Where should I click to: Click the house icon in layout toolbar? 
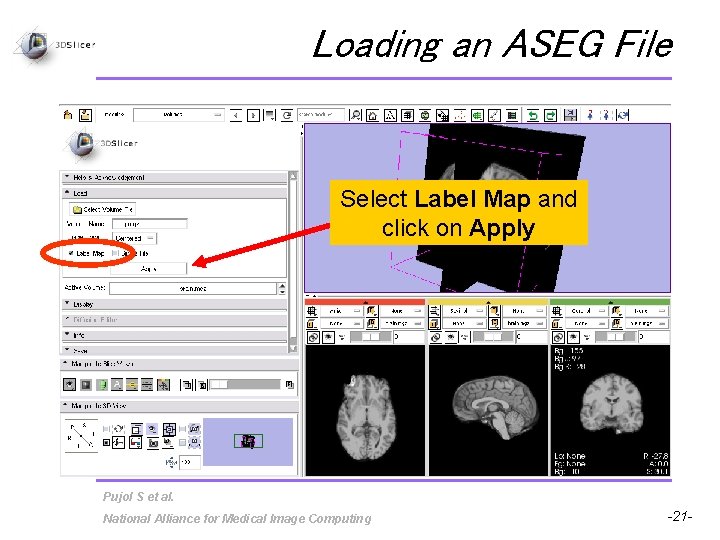(372, 115)
